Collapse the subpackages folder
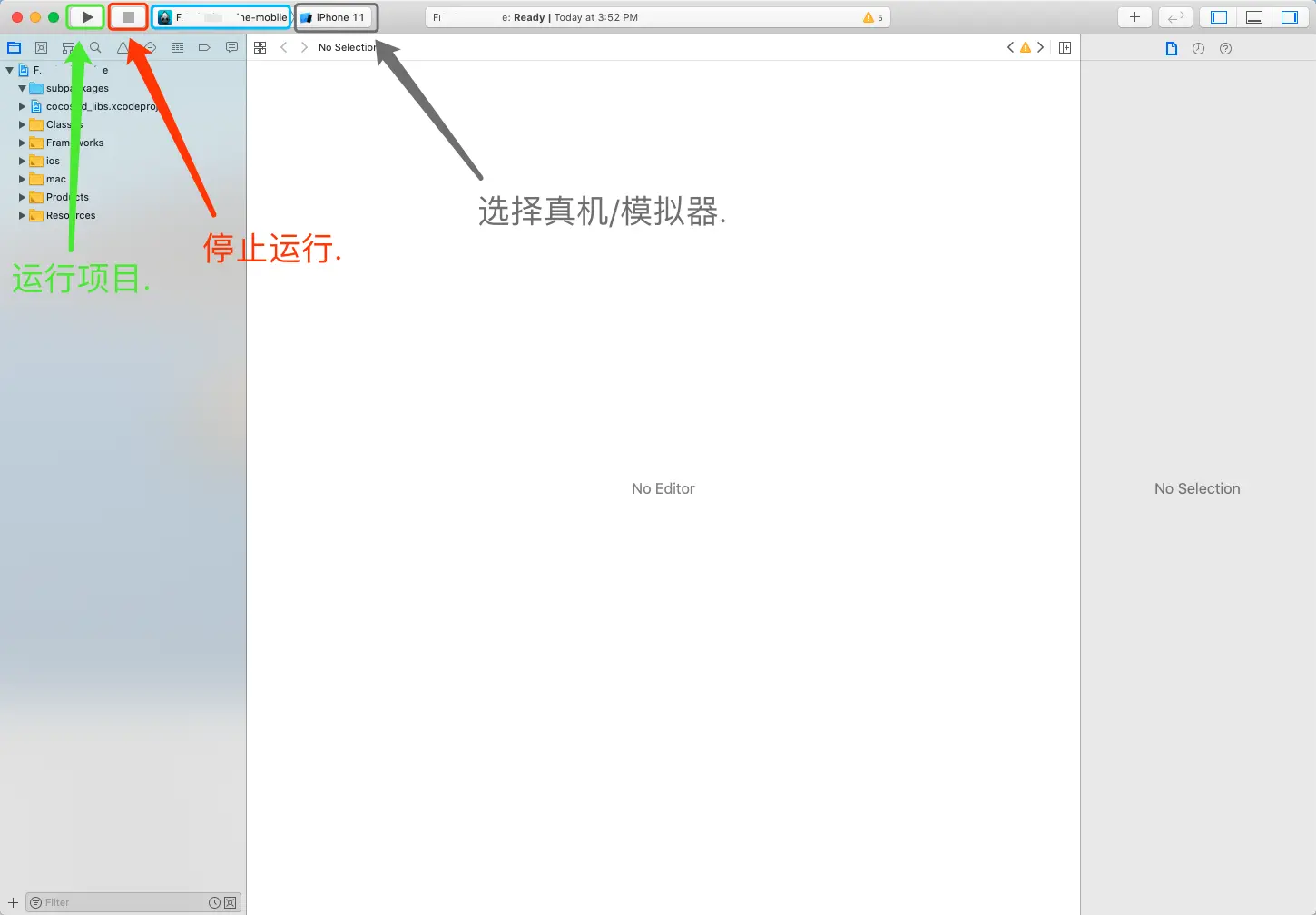1316x915 pixels. pyautogui.click(x=22, y=88)
